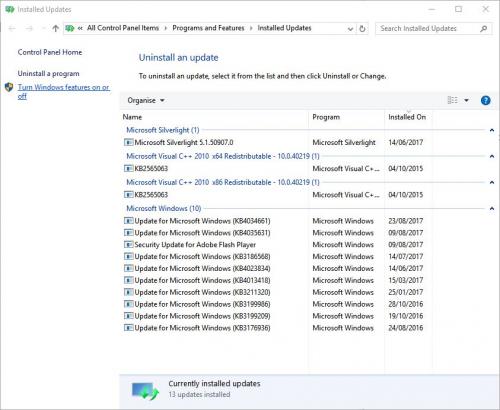Click the Microsoft Silverlight 5.1.50907.0 entry icon
500x410 pixels.
[128, 142]
